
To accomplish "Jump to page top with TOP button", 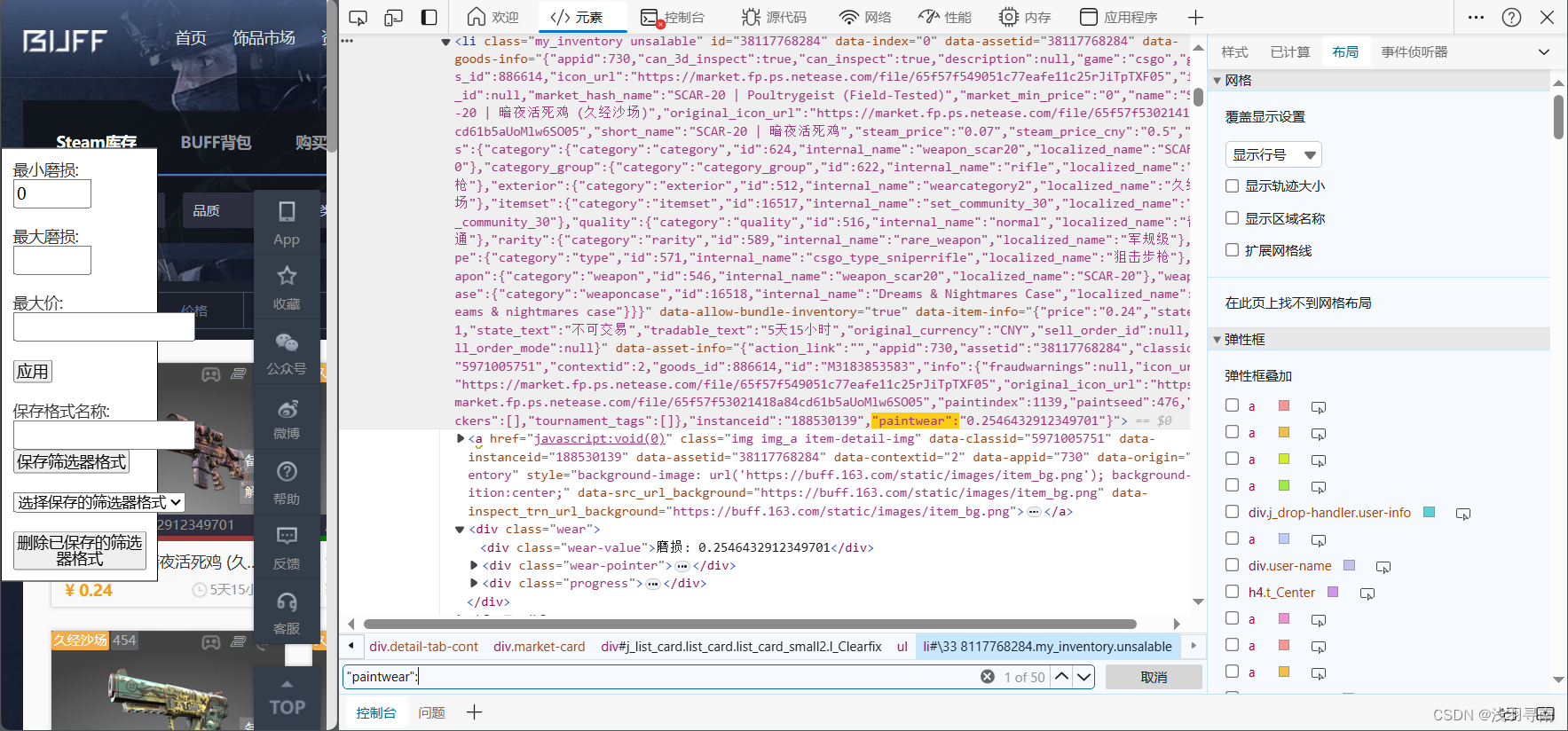I will click(287, 699).
